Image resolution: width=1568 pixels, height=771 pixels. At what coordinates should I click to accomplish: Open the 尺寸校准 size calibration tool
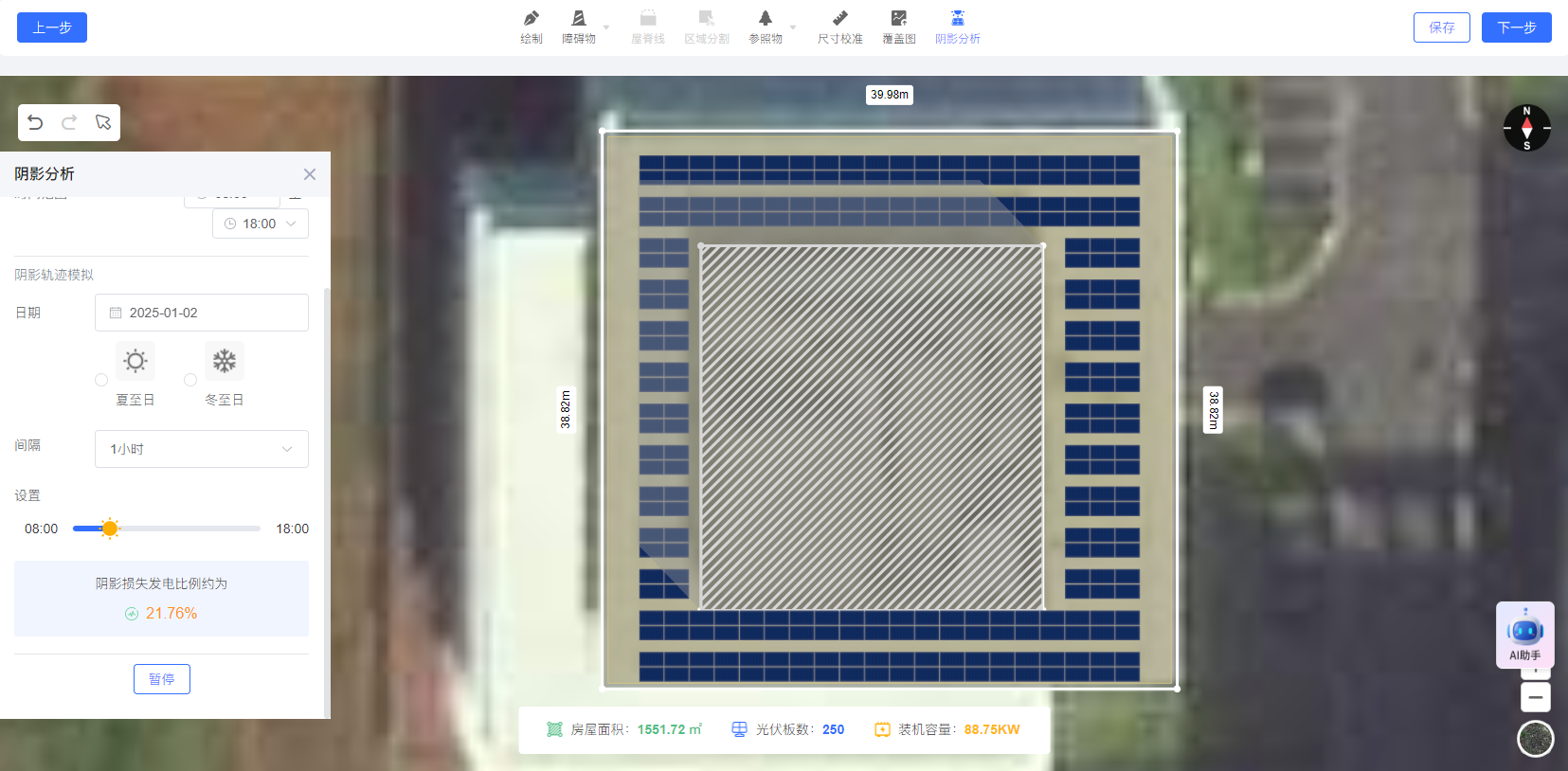point(840,27)
